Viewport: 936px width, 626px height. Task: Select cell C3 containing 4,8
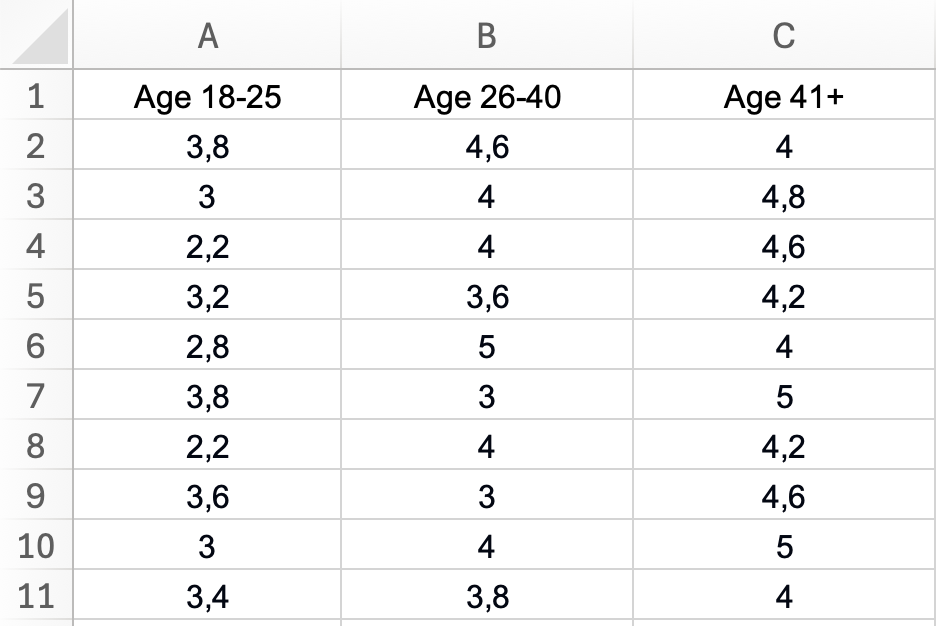coord(784,197)
